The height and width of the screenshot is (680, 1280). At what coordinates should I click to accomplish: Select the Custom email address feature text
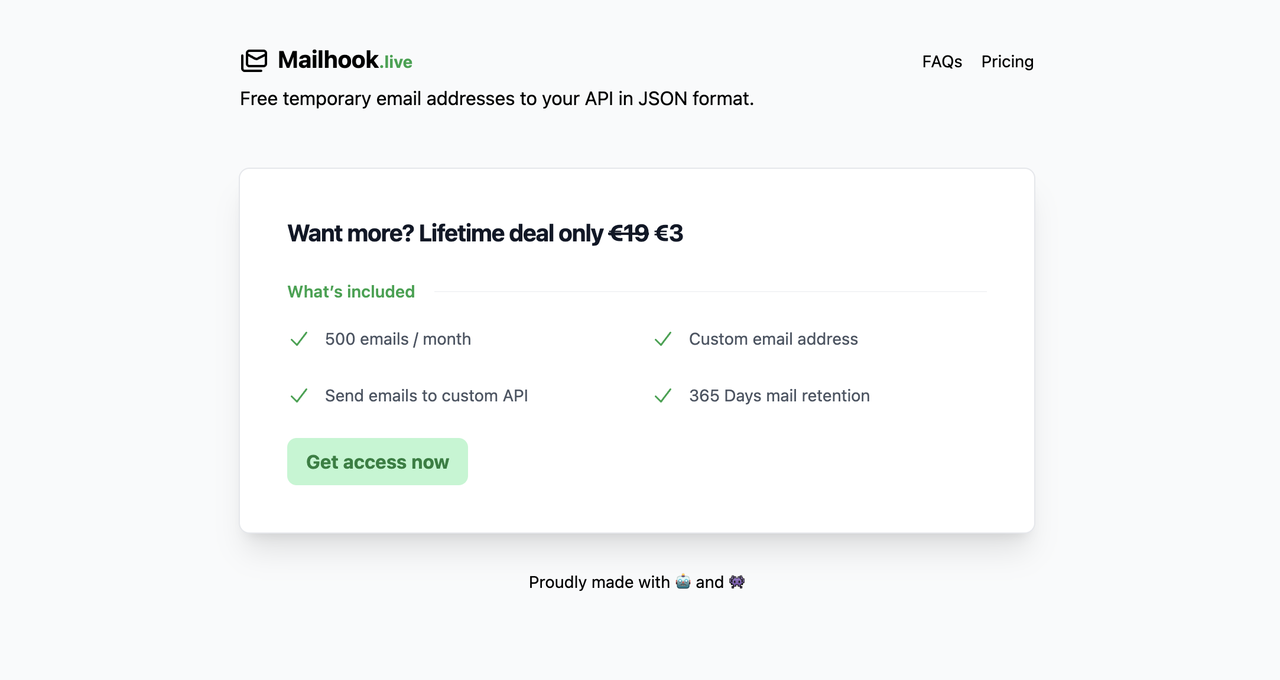click(x=772, y=339)
